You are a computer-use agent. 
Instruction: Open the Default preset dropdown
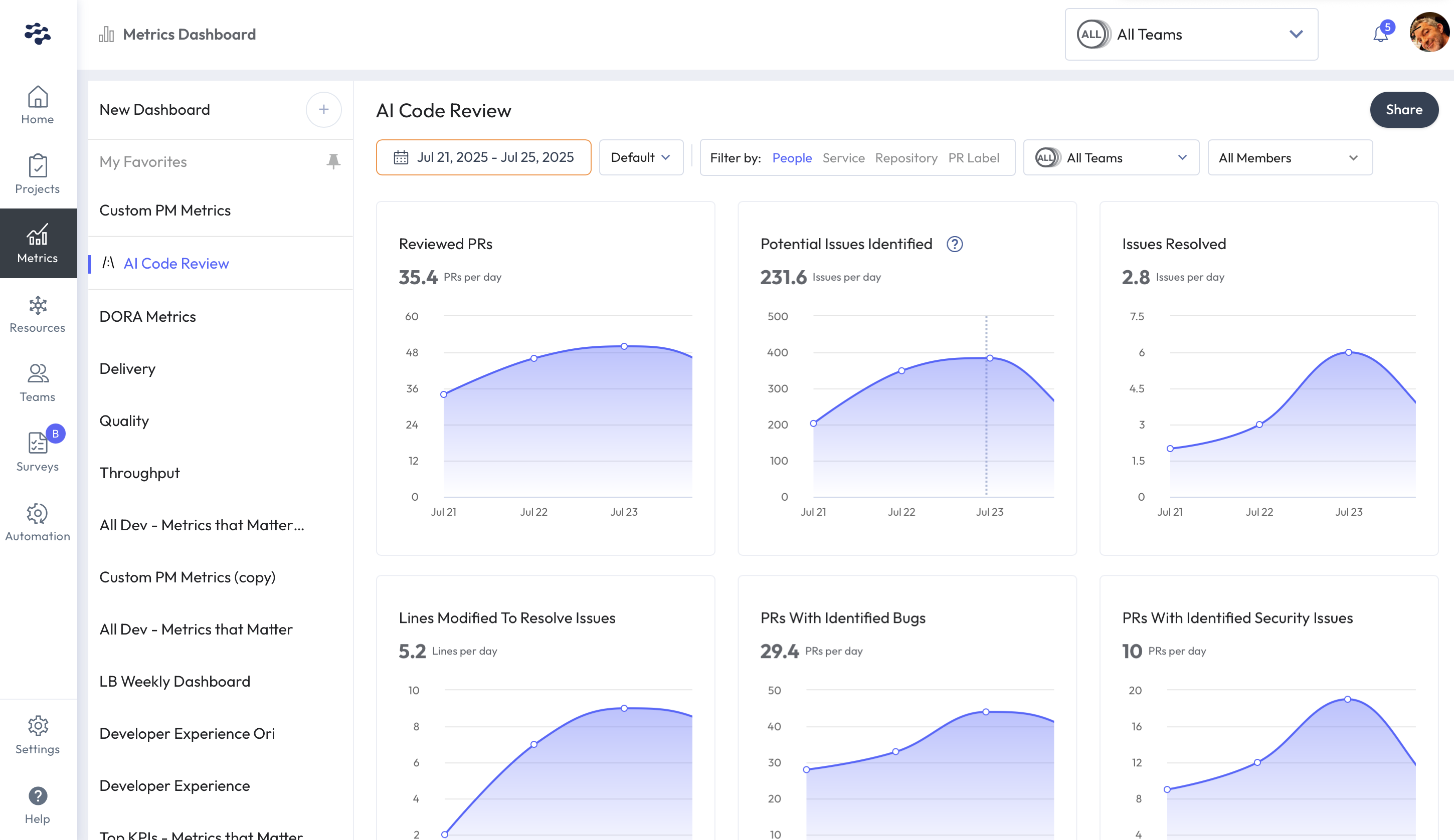[x=641, y=157]
